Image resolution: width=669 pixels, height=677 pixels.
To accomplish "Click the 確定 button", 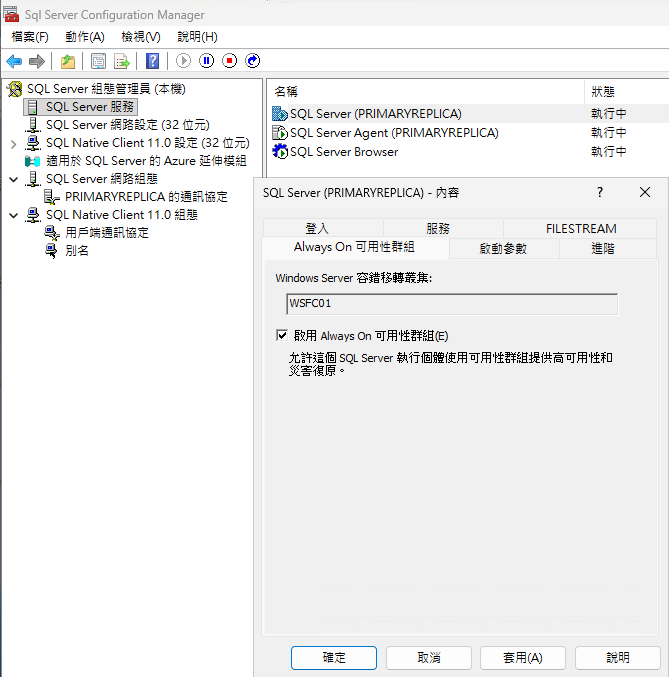I will click(334, 658).
